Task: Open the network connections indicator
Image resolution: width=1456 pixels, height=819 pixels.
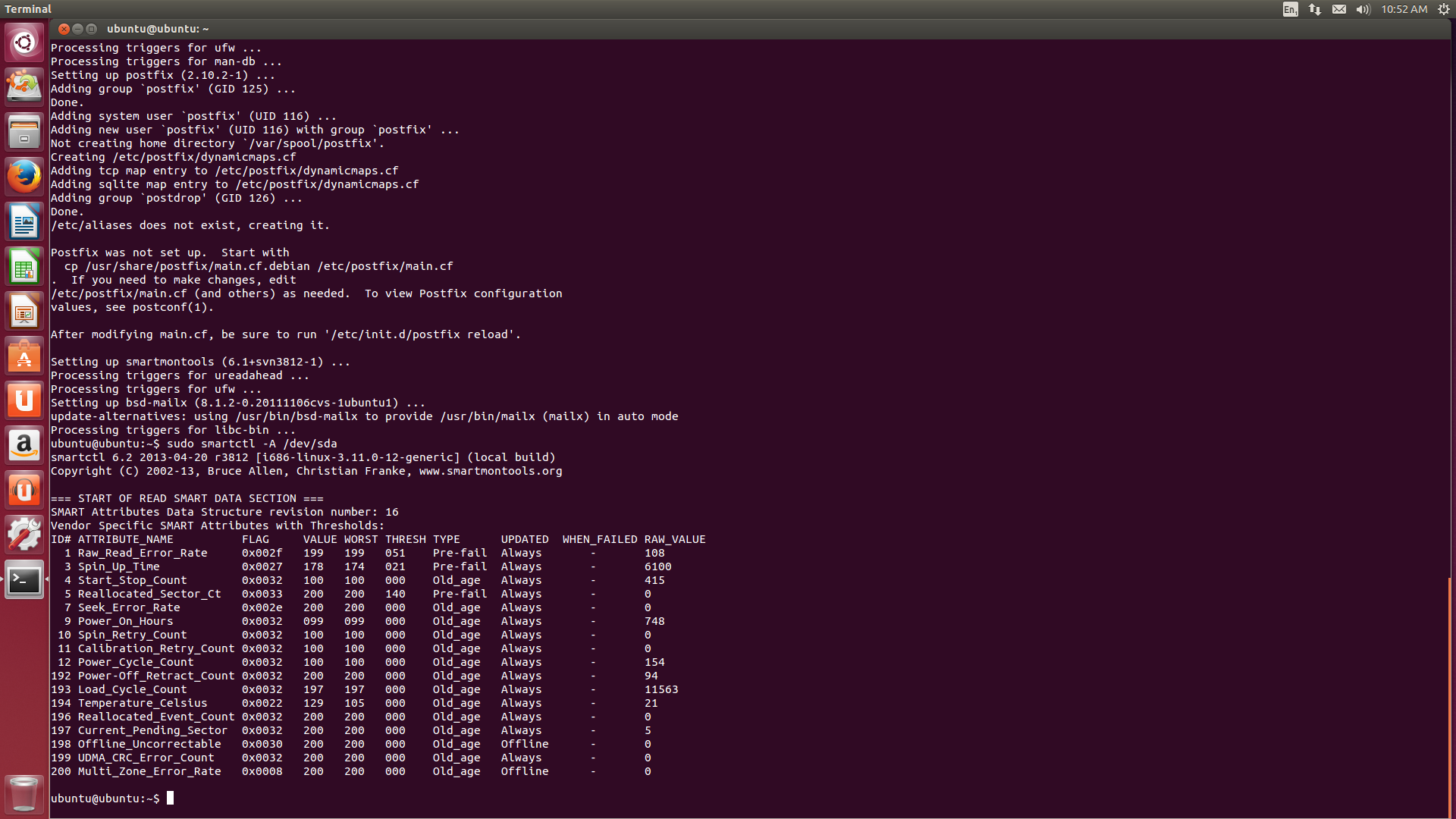Action: [1315, 9]
